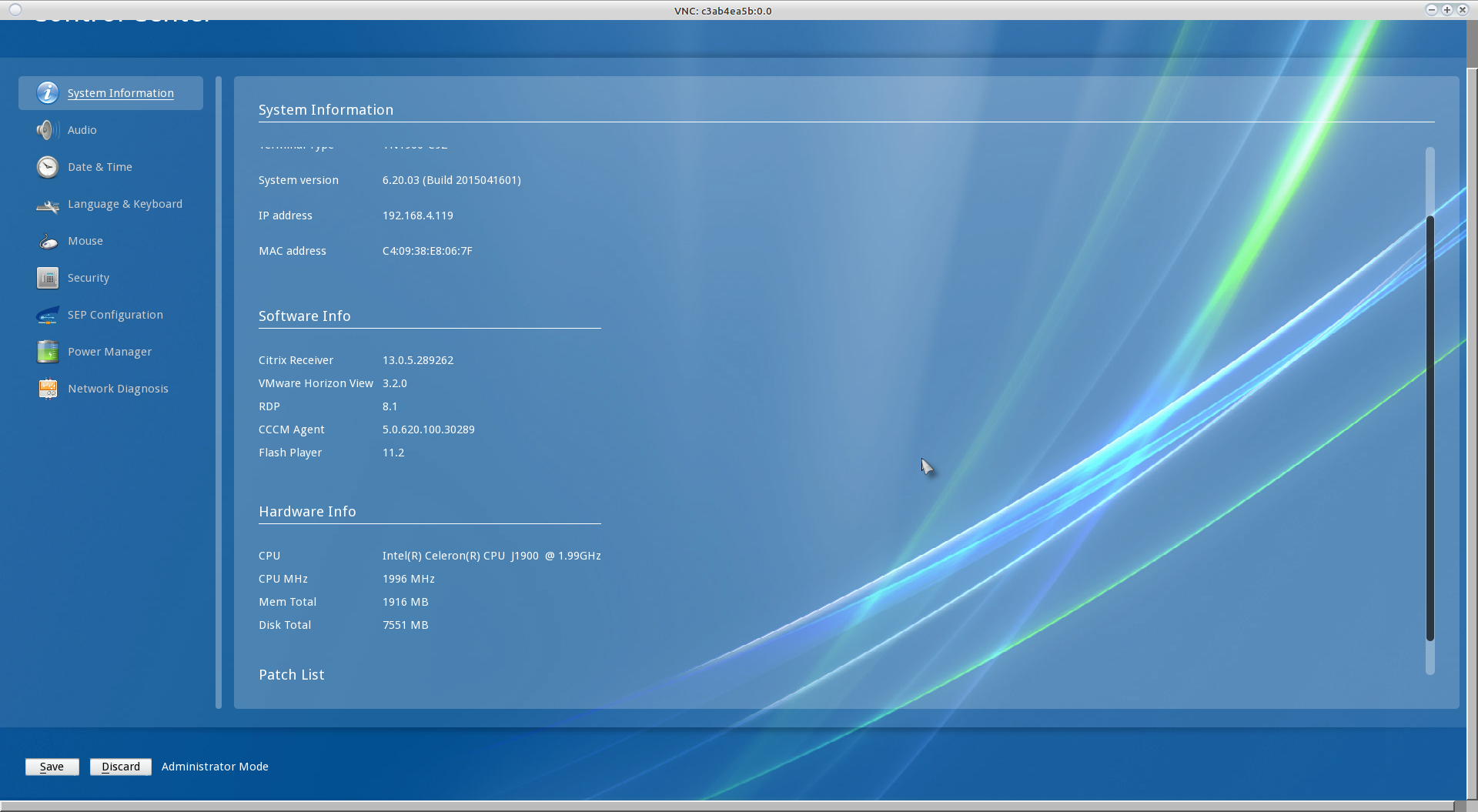The image size is (1478, 812).
Task: Click the VNC window horizontal scrollbar
Action: coord(727,806)
